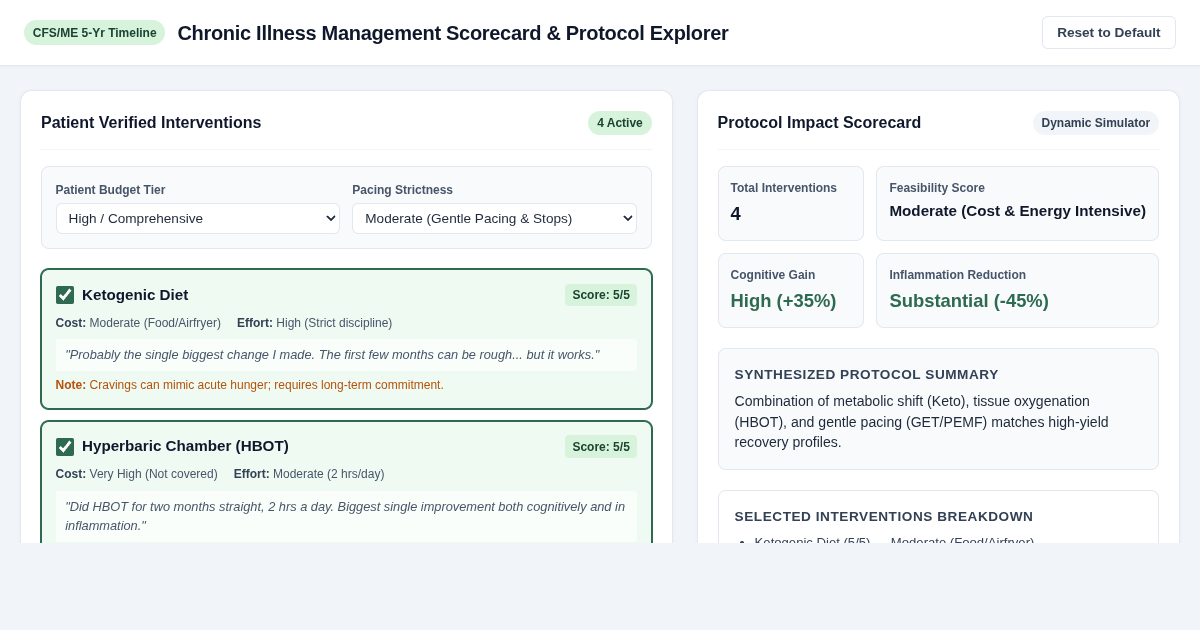This screenshot has height=630, width=1200.
Task: Click the High (+35%) cognitive gain value
Action: (783, 301)
